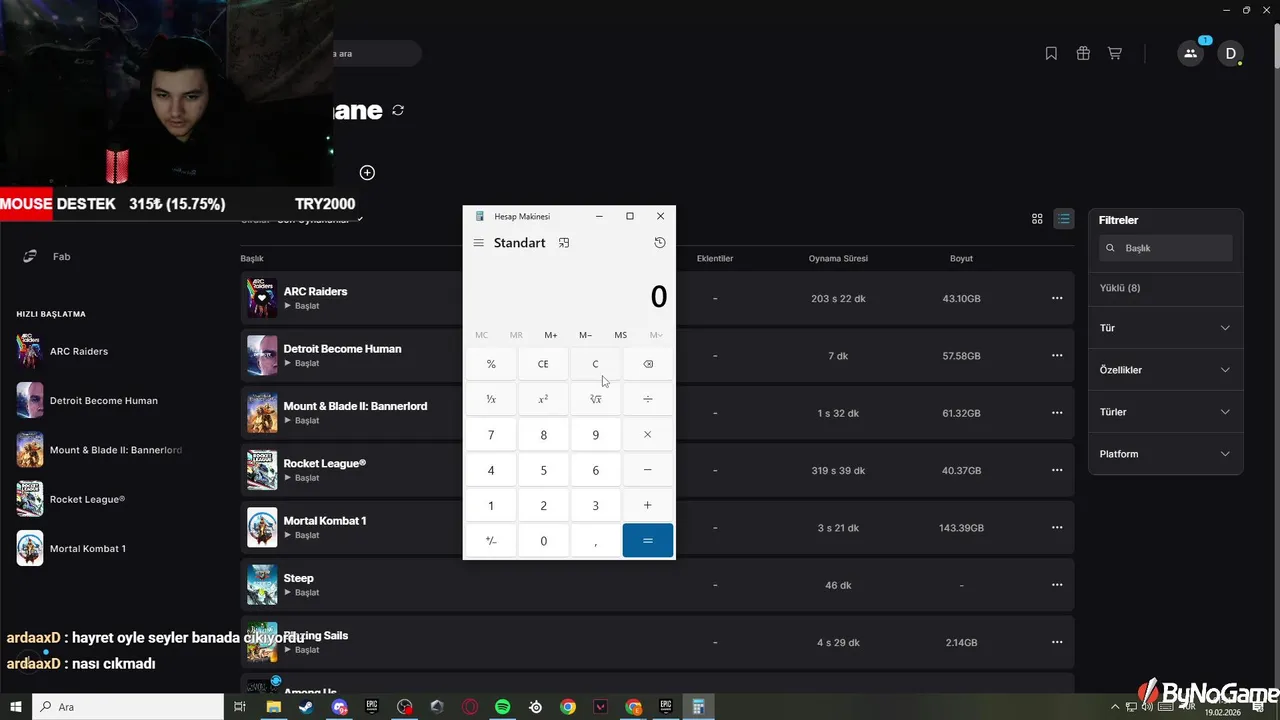Open Calculator icon in the taskbar
The height and width of the screenshot is (720, 1280).
[699, 707]
